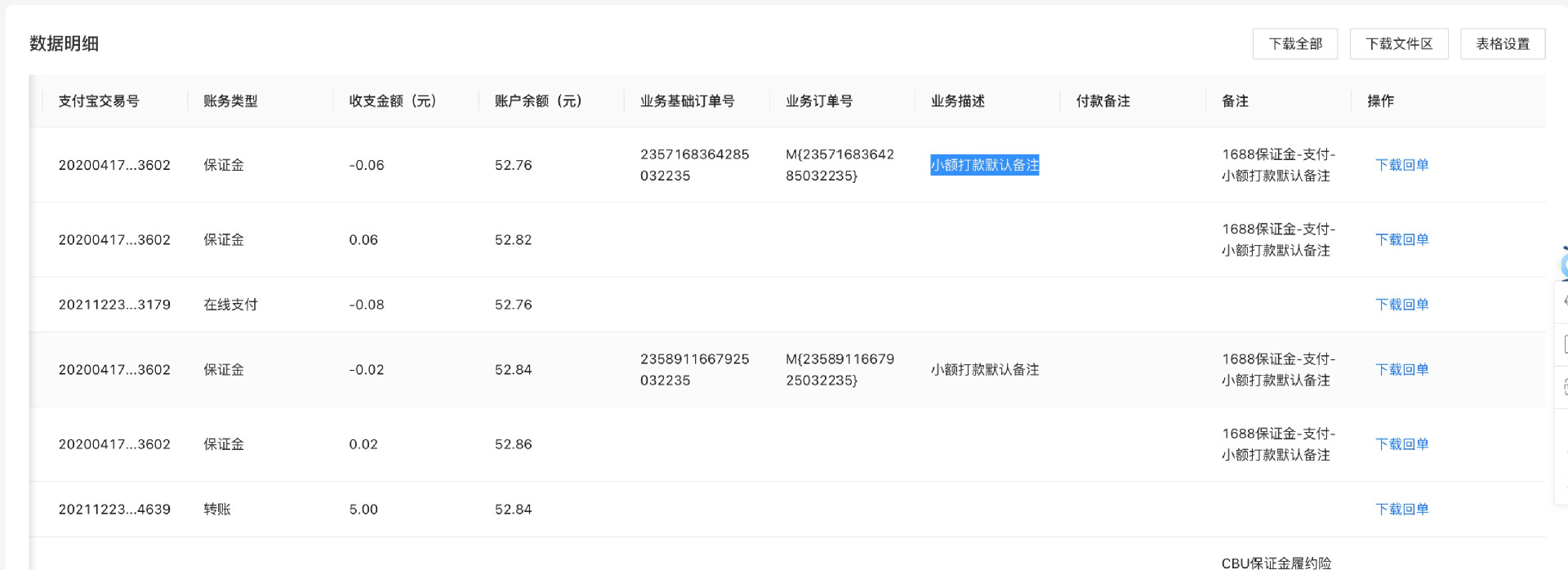The height and width of the screenshot is (570, 1568).
Task: Select the 账户余额（元） column header
Action: (x=538, y=101)
